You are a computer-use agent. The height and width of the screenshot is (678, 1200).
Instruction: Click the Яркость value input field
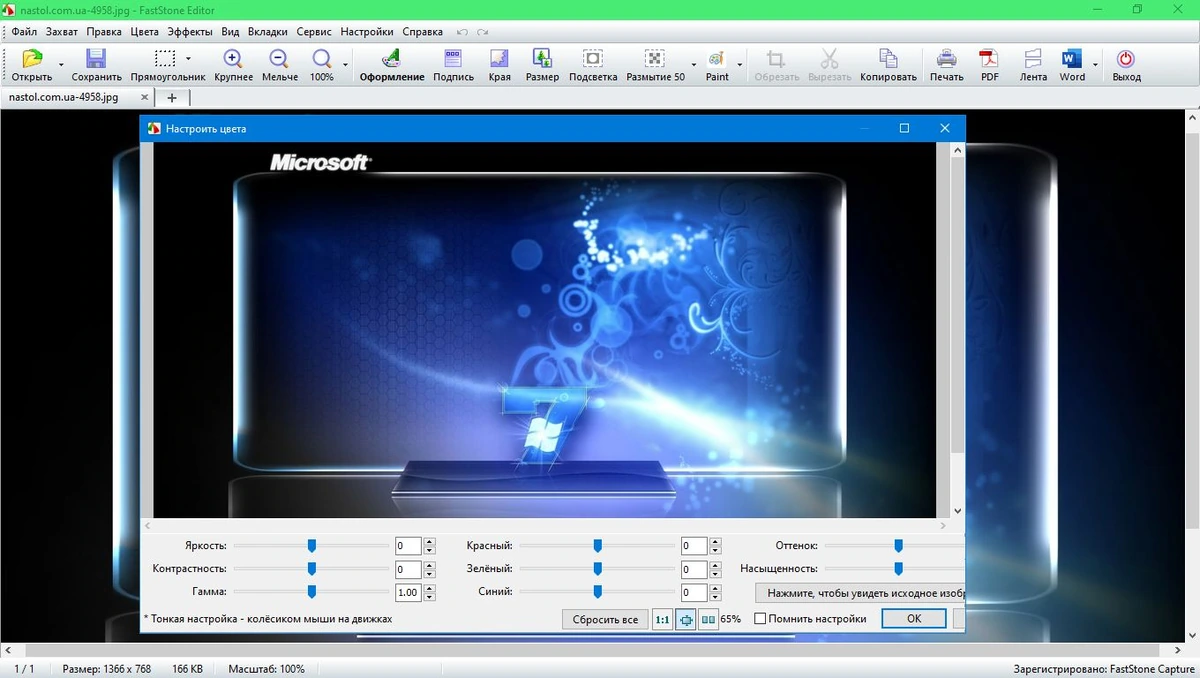click(408, 546)
